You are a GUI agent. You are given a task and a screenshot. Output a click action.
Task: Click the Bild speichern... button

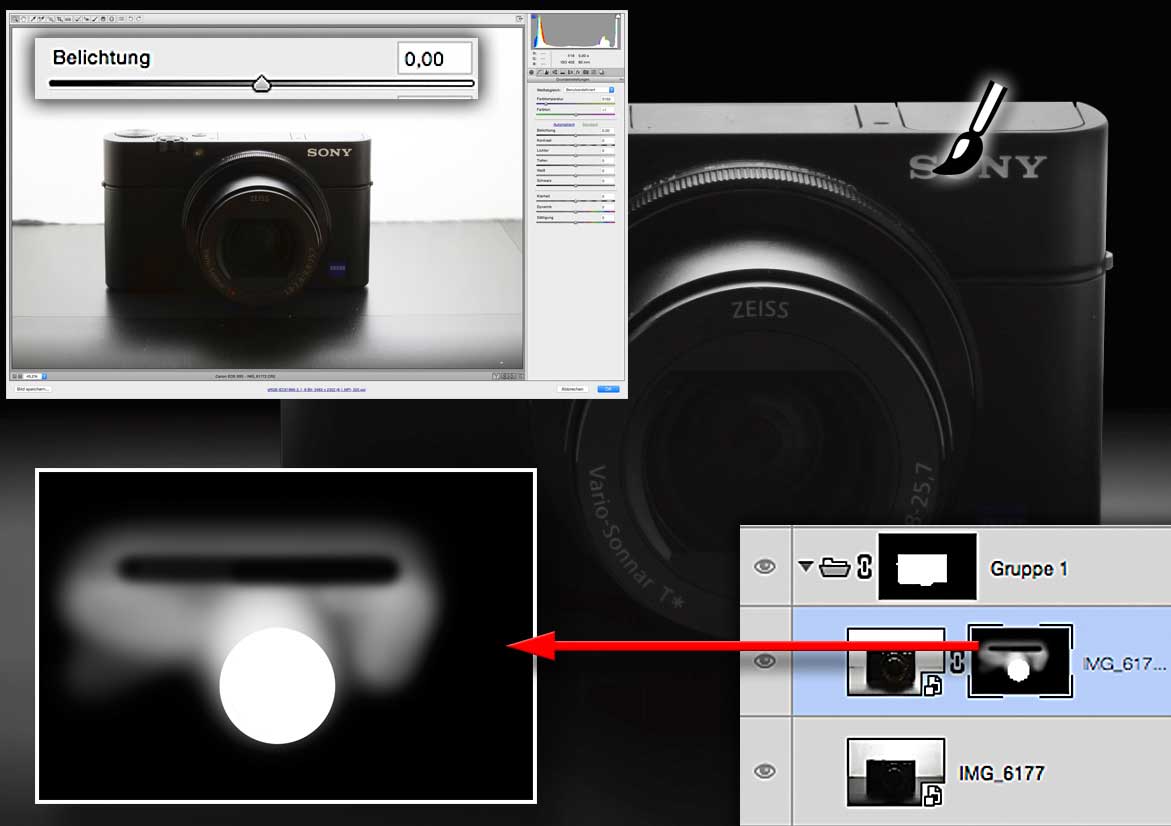(33, 389)
